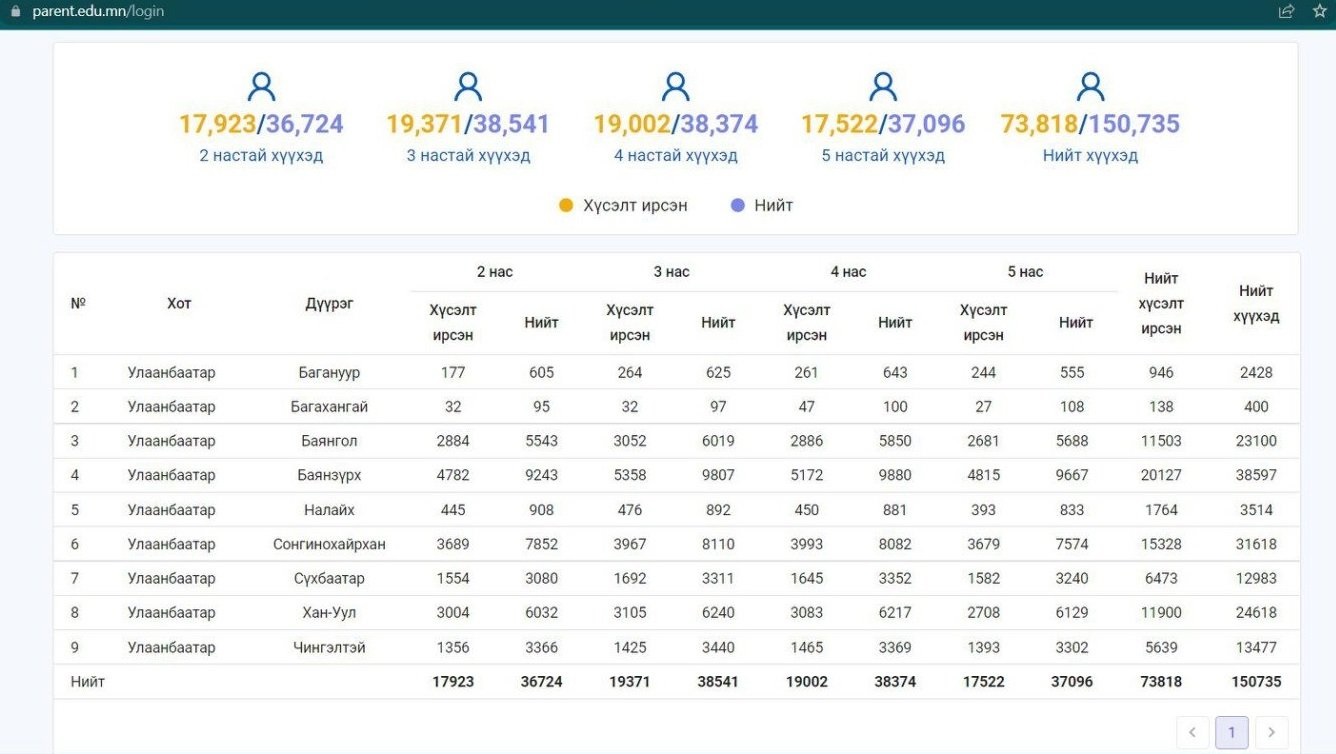The height and width of the screenshot is (754, 1336).
Task: Click the person icon above 2 настай хүүхэд
Action: 261,87
